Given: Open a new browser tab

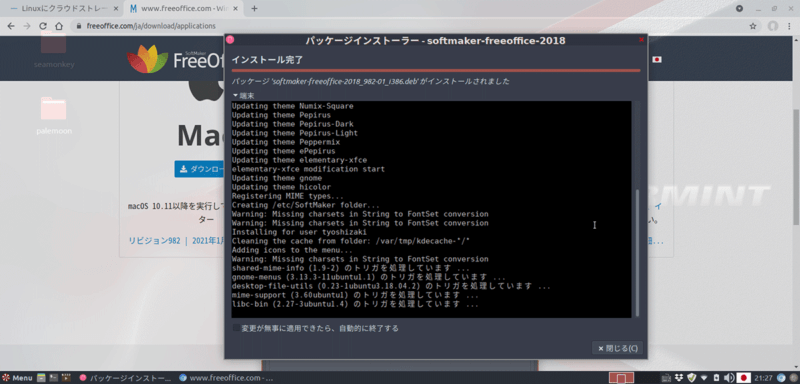Looking at the screenshot, I should (255, 9).
